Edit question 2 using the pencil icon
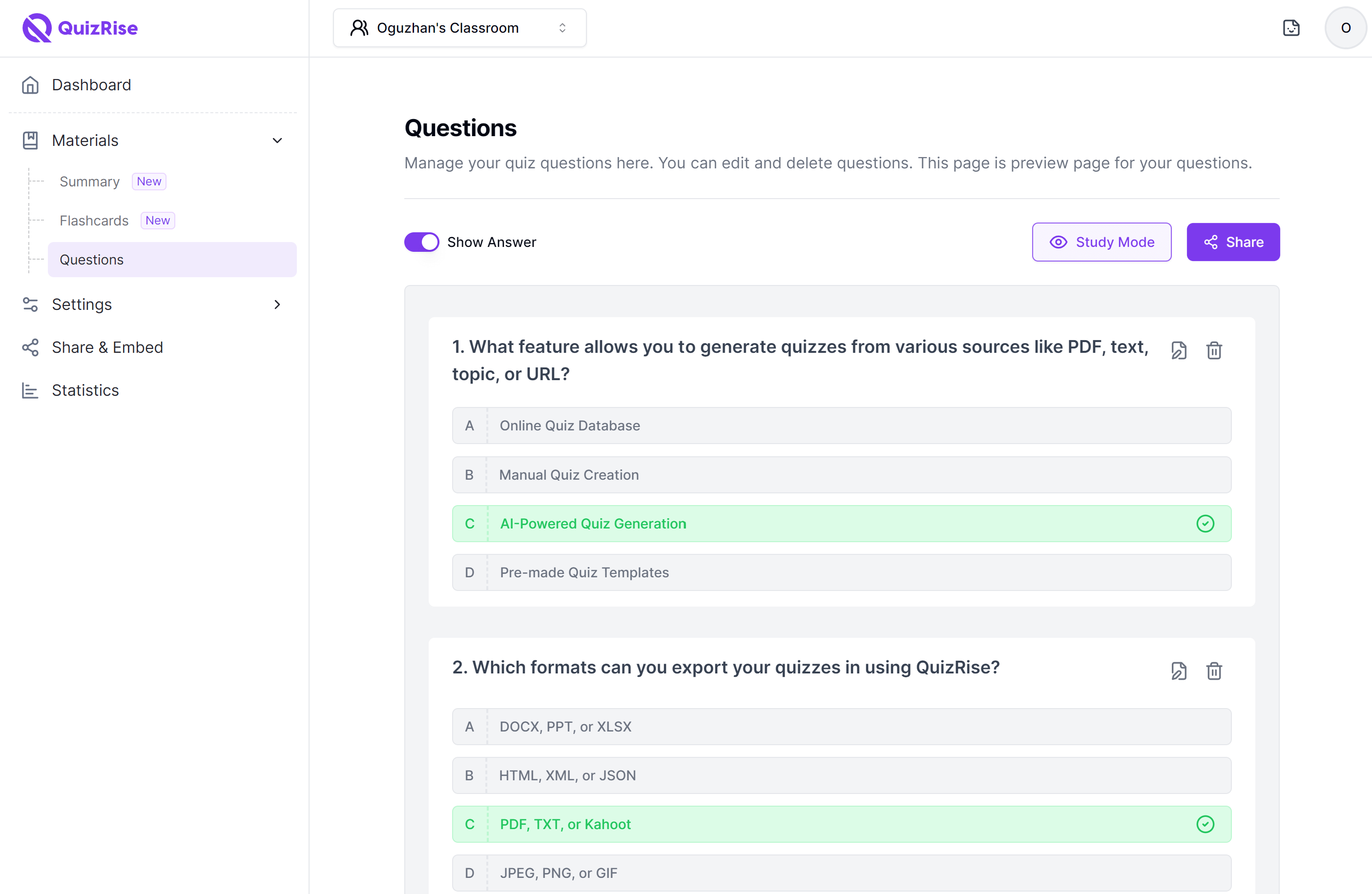This screenshot has height=894, width=1372. pyautogui.click(x=1179, y=671)
